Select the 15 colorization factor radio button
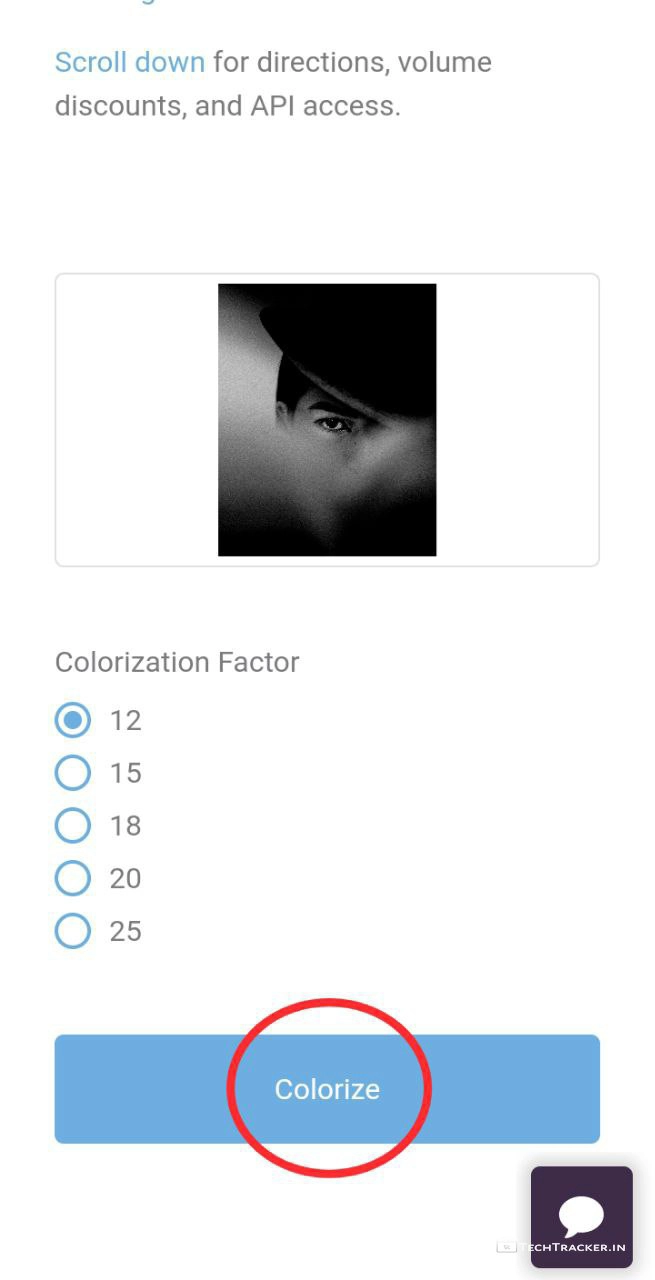 tap(73, 773)
